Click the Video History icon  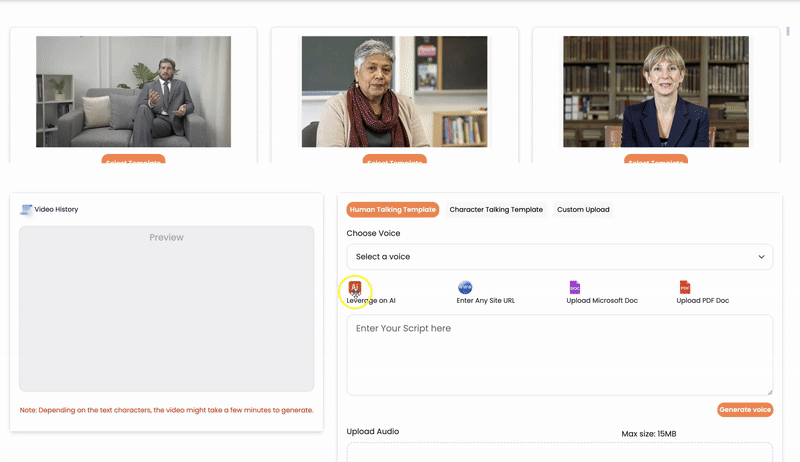click(26, 210)
